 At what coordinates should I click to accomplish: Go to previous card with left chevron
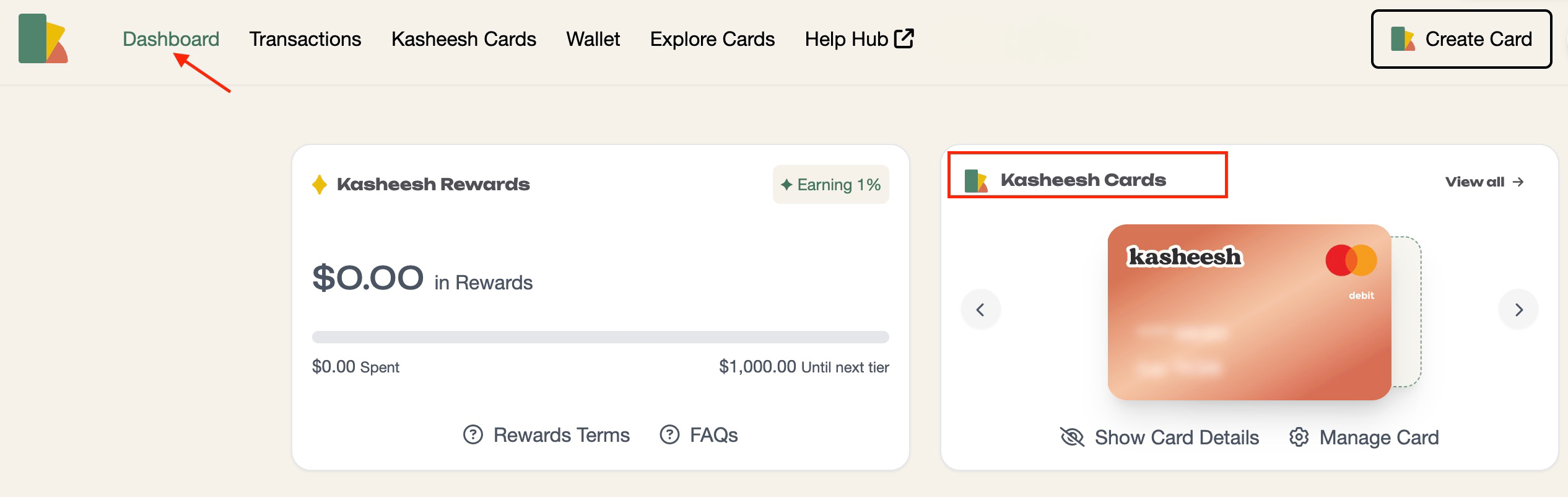point(980,310)
